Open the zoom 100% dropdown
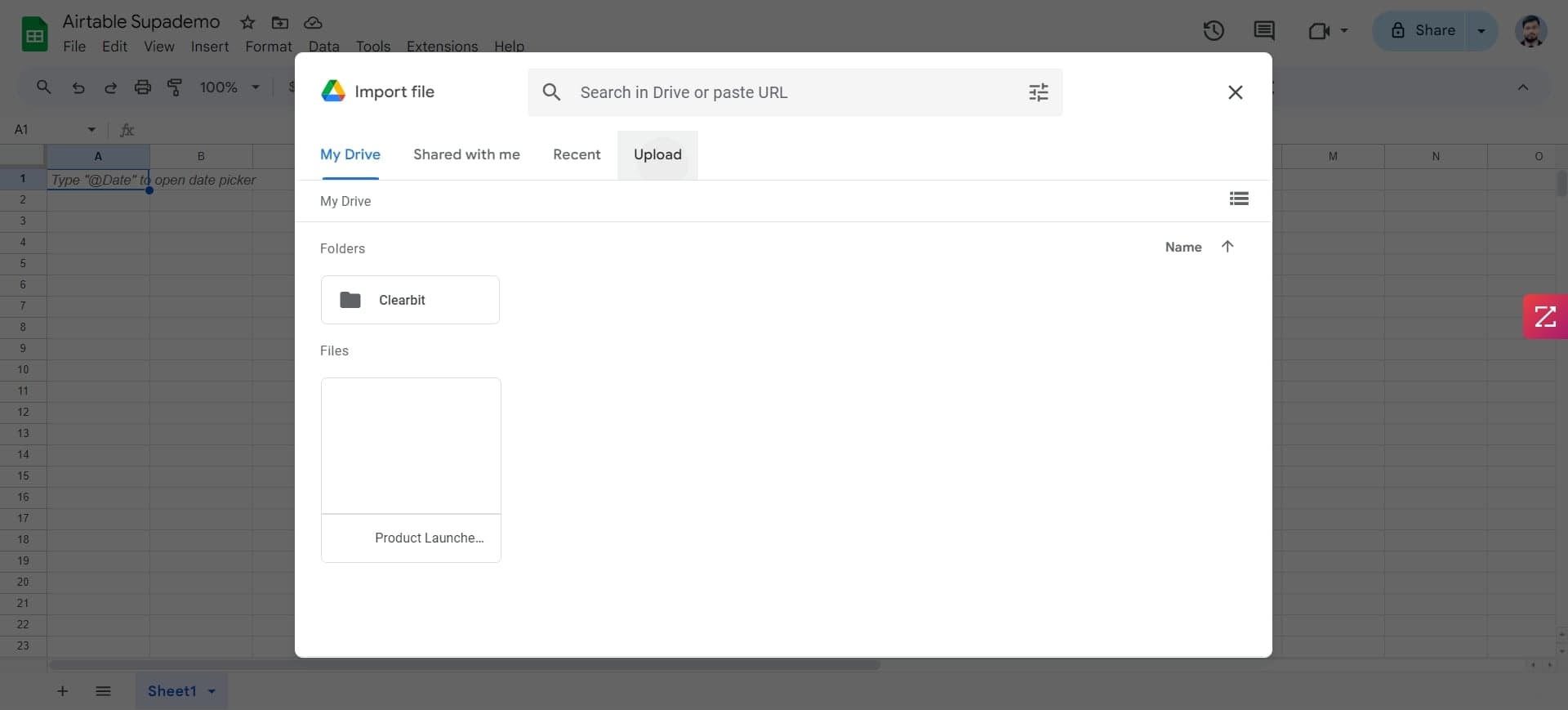This screenshot has height=710, width=1568. [230, 87]
